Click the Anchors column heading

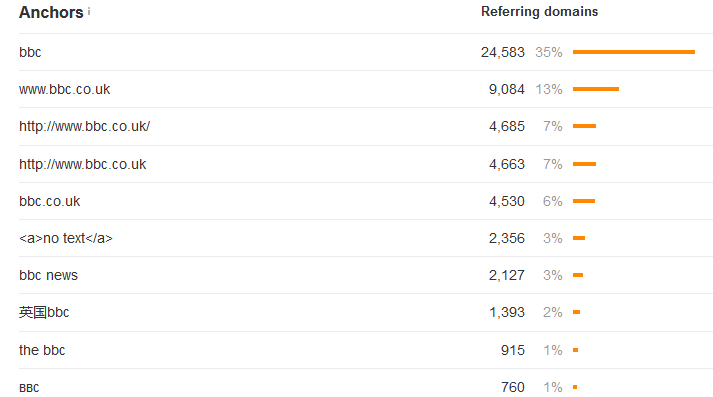(51, 12)
